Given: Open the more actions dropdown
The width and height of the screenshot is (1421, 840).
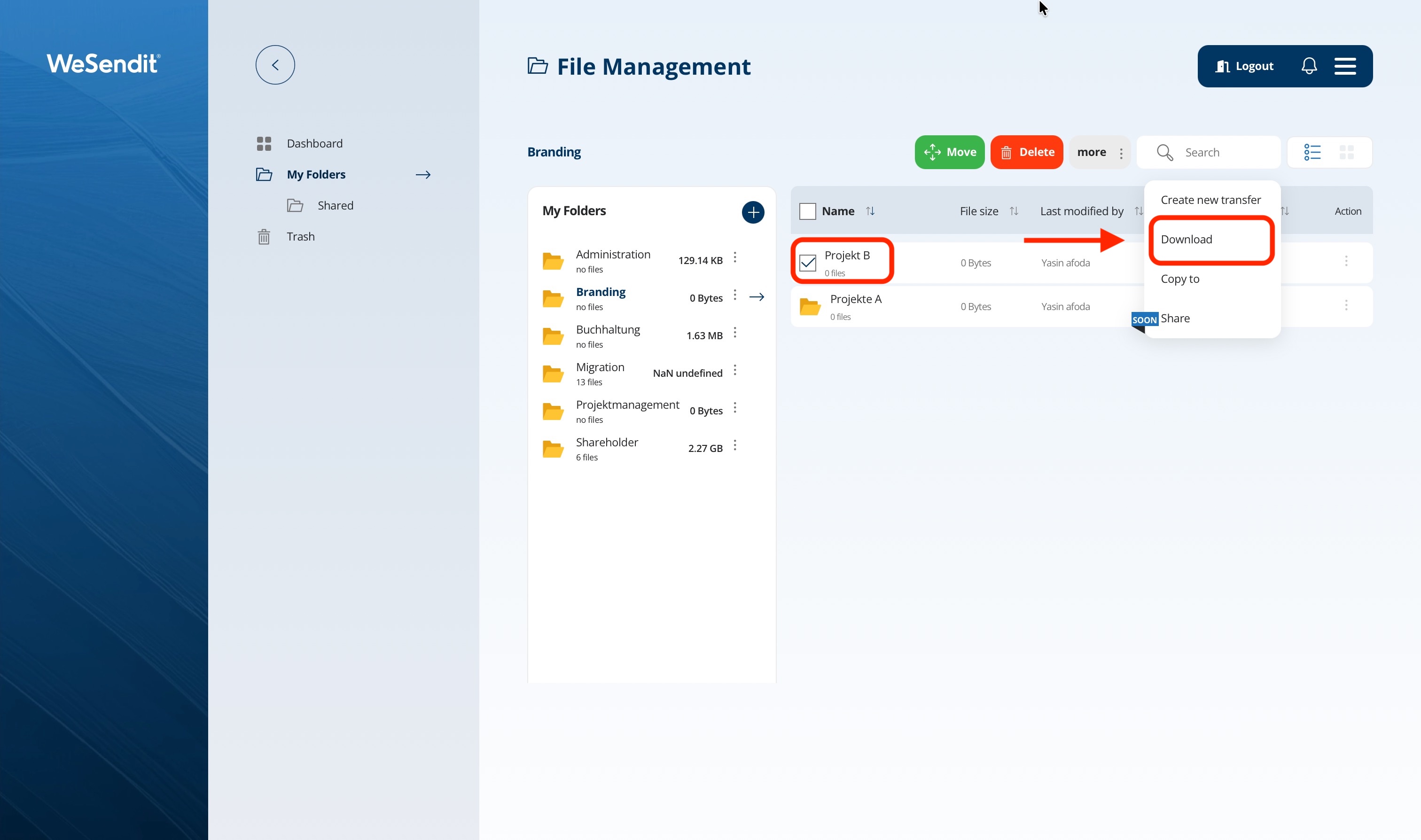Looking at the screenshot, I should coord(1099,152).
